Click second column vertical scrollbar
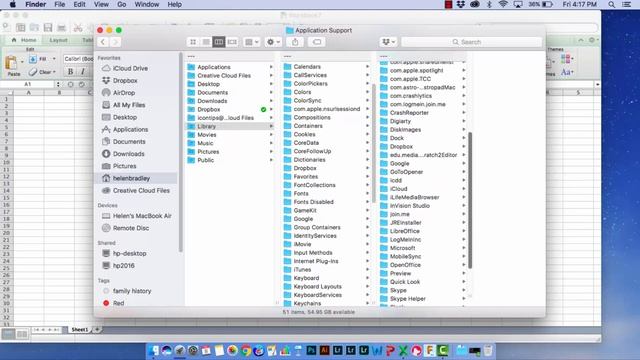640x360 pixels. (x=374, y=143)
